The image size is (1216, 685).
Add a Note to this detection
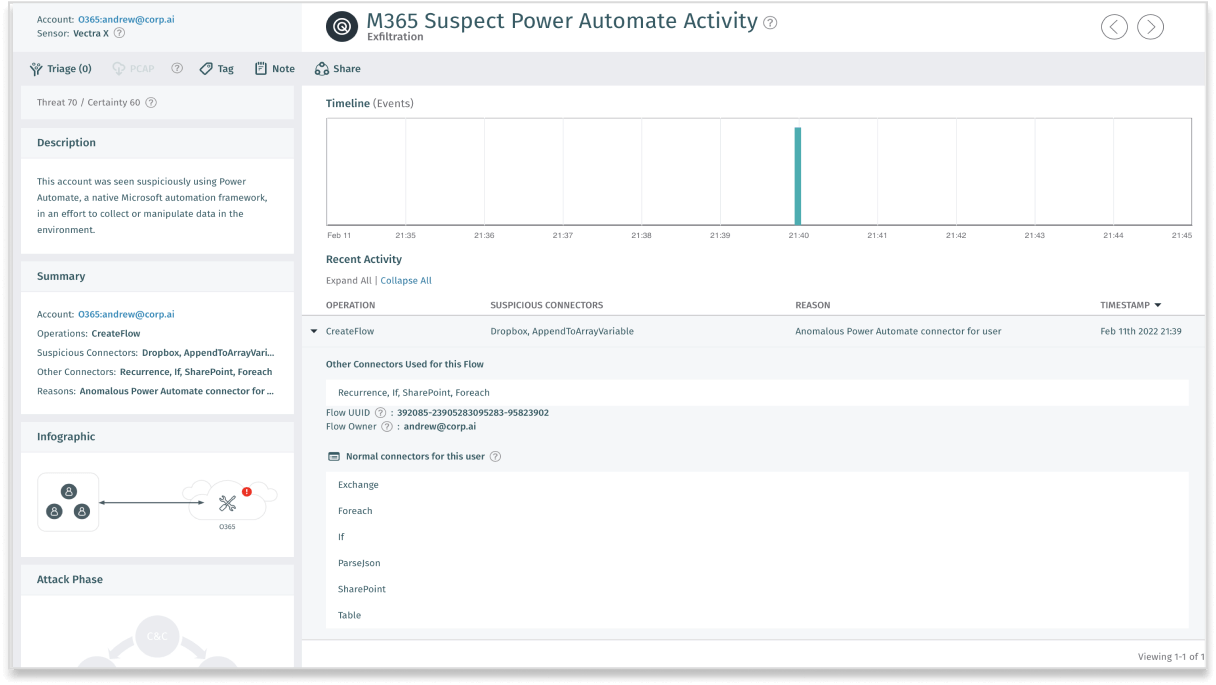point(273,68)
